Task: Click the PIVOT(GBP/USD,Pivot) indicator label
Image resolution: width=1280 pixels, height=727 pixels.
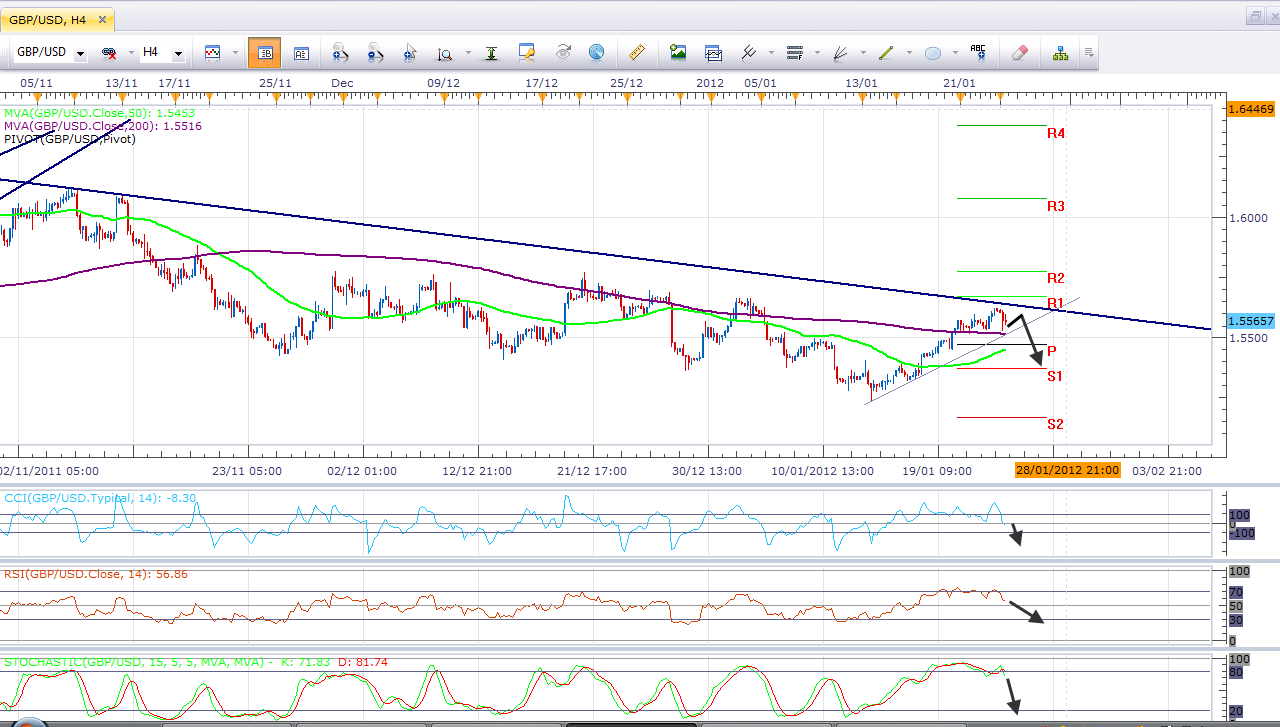Action: [70, 139]
